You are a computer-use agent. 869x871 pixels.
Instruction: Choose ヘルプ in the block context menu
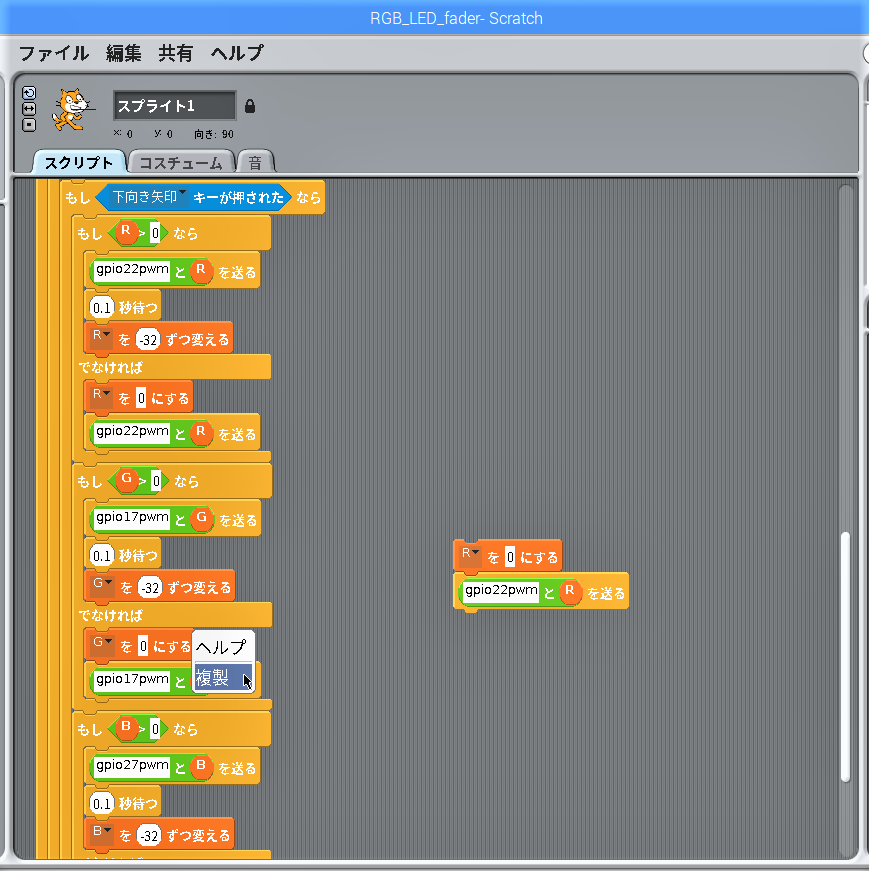(223, 647)
